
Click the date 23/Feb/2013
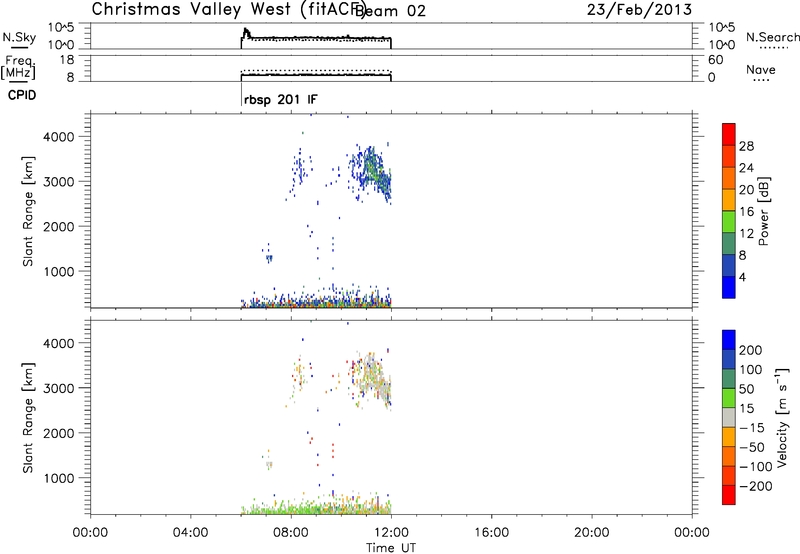click(639, 10)
